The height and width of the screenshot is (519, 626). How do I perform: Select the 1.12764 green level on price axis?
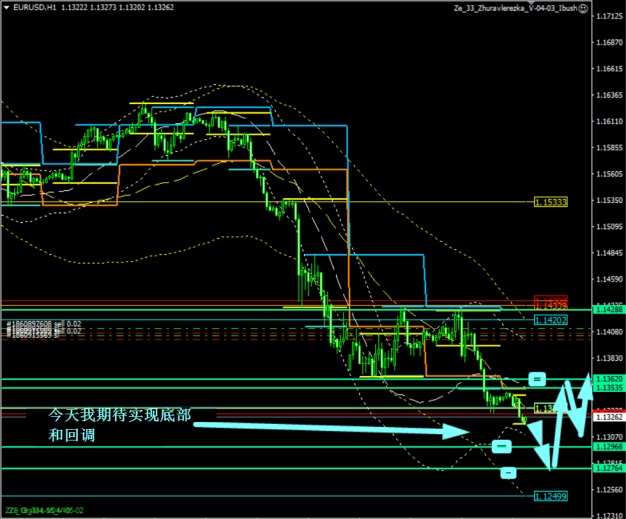tap(608, 468)
